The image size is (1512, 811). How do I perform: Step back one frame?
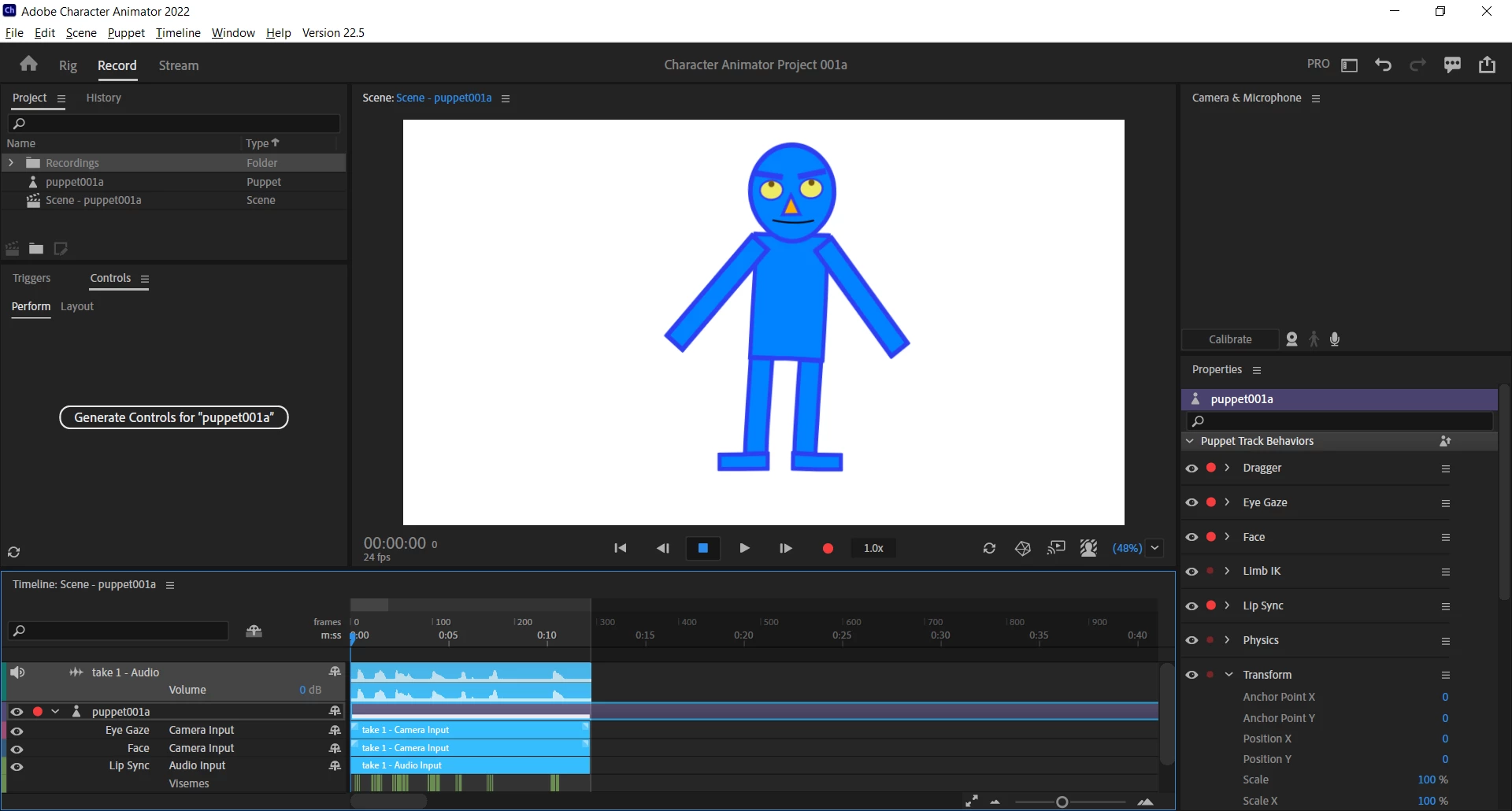pos(662,548)
